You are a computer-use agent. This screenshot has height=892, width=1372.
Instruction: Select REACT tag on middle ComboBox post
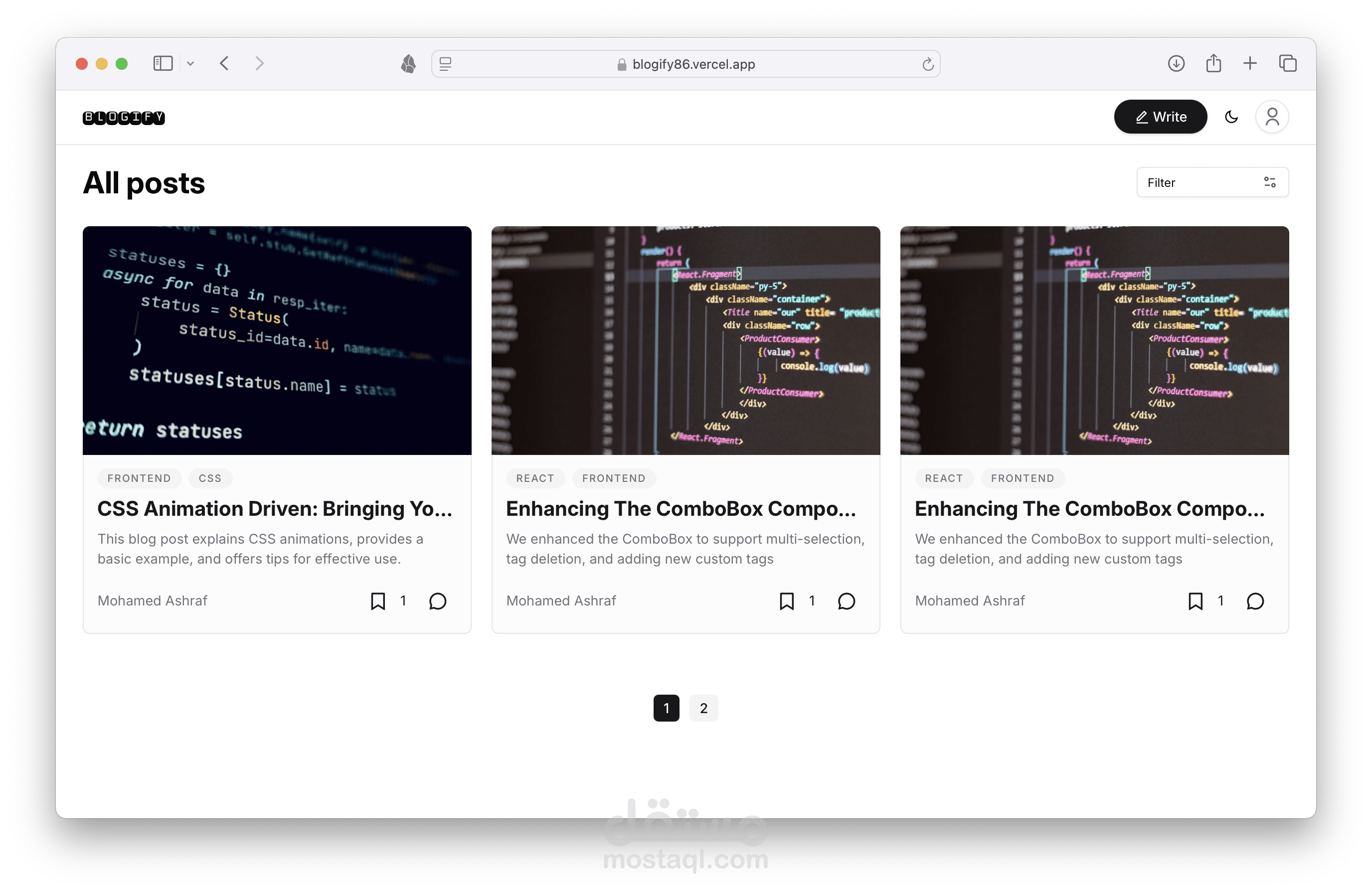point(535,478)
